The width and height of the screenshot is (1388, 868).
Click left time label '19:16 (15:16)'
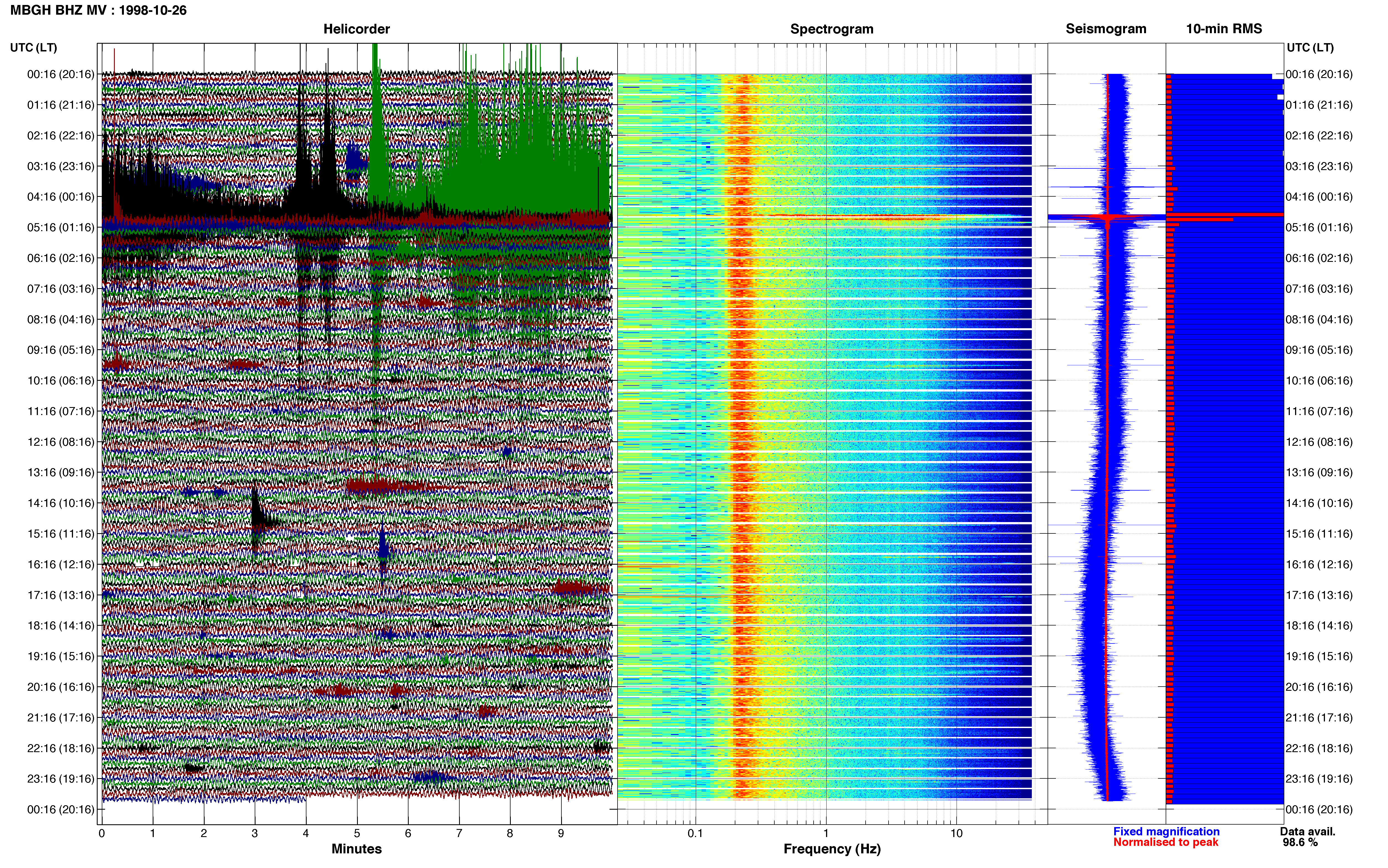[x=61, y=656]
